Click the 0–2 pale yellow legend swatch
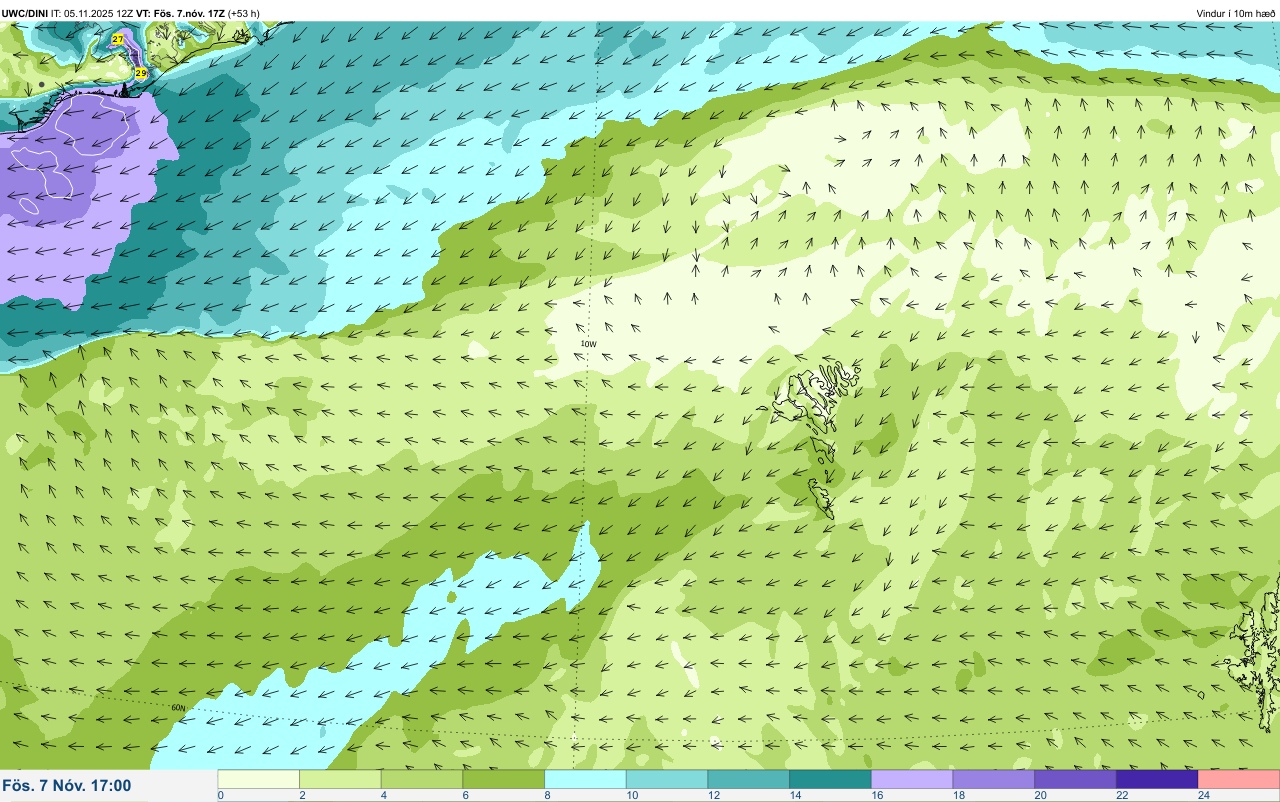The image size is (1280, 802). (x=259, y=779)
